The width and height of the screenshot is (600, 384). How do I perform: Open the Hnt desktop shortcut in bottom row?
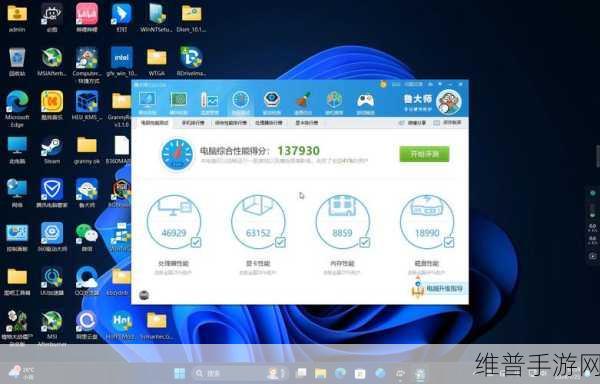tap(122, 325)
